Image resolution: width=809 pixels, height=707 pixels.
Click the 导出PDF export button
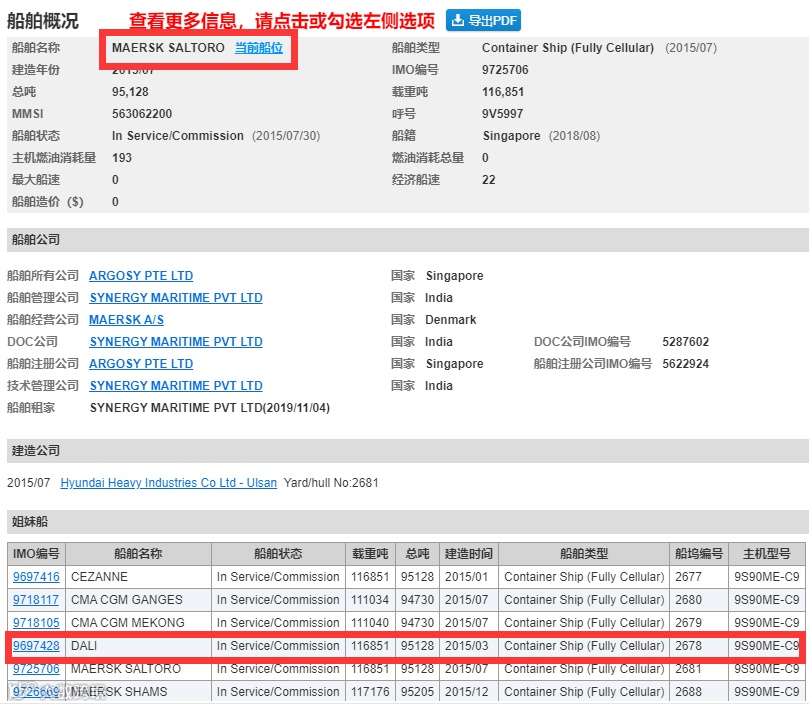coord(483,20)
